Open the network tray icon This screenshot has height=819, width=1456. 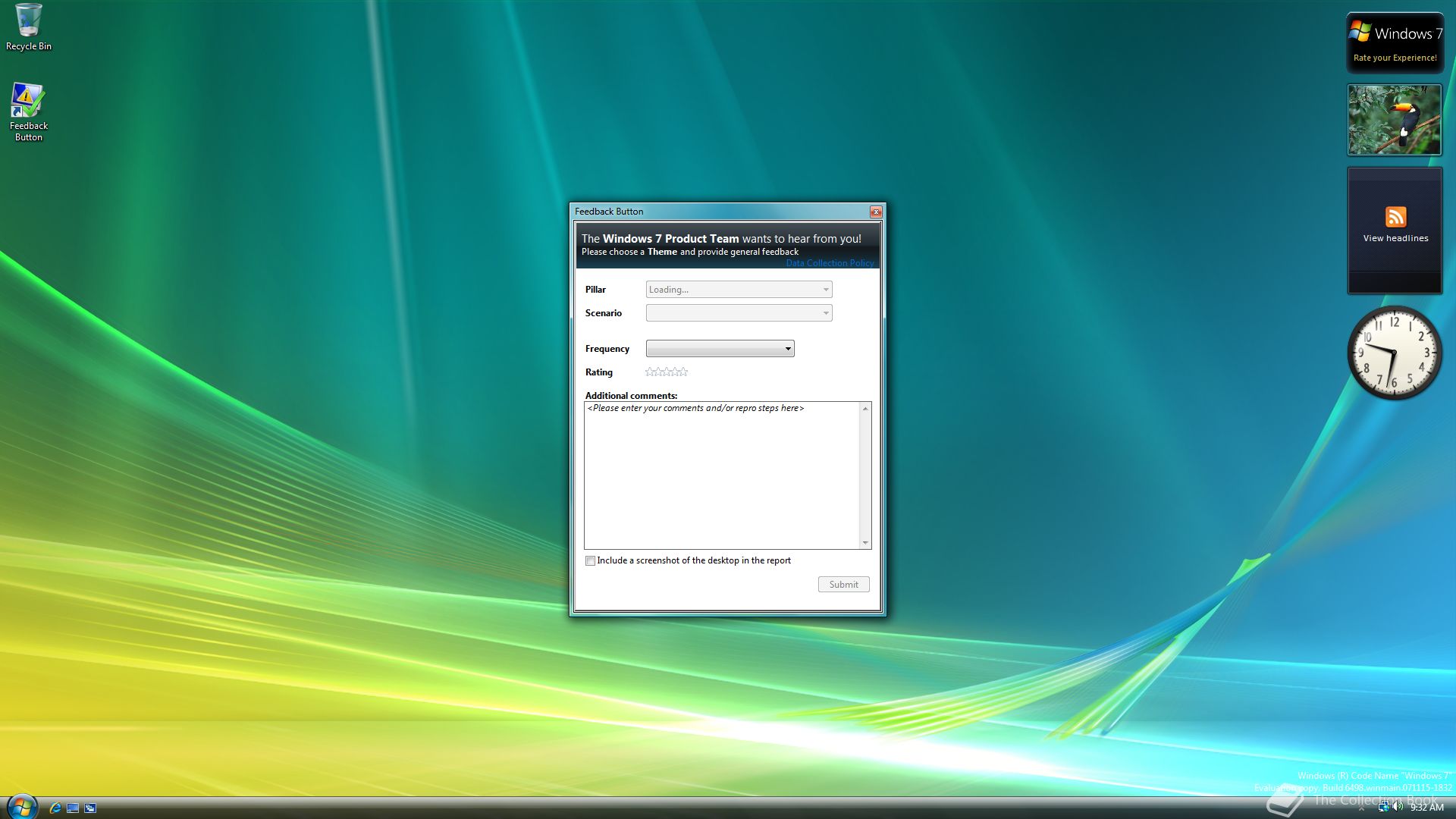point(1384,807)
